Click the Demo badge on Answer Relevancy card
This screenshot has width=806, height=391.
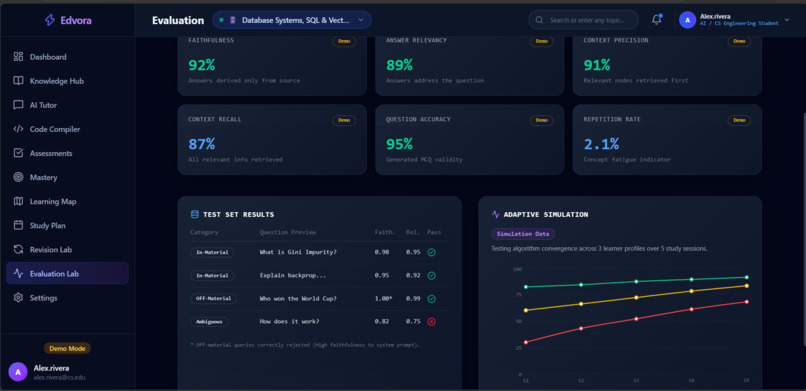tap(542, 41)
